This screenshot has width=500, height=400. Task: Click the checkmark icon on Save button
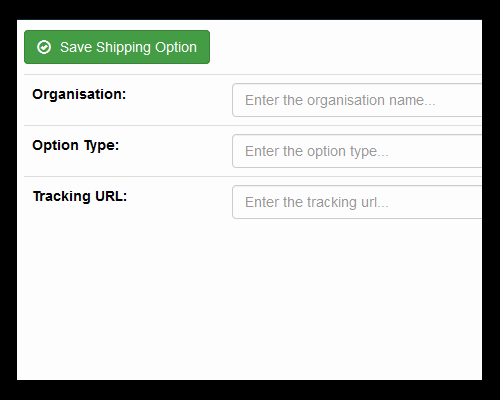click(x=44, y=47)
